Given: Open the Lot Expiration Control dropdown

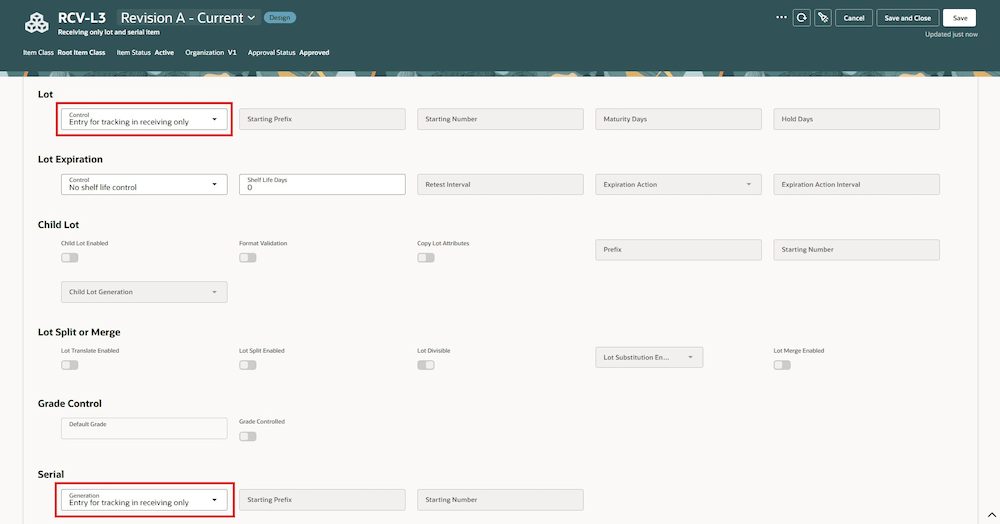Looking at the screenshot, I should [x=144, y=184].
